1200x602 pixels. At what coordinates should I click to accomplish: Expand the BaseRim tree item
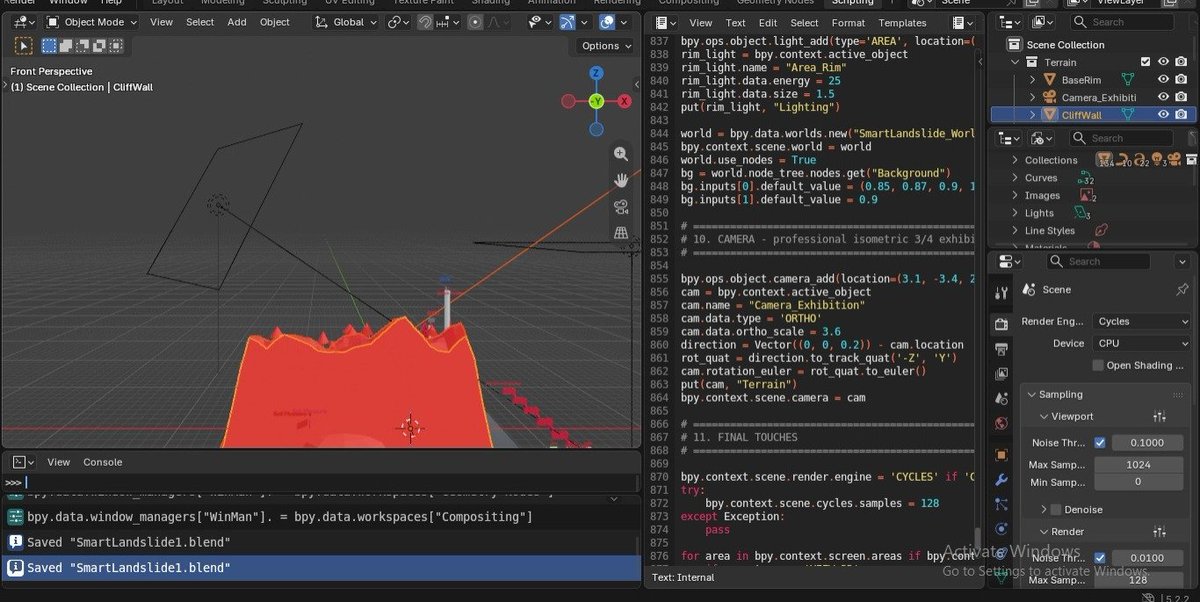(x=1034, y=79)
